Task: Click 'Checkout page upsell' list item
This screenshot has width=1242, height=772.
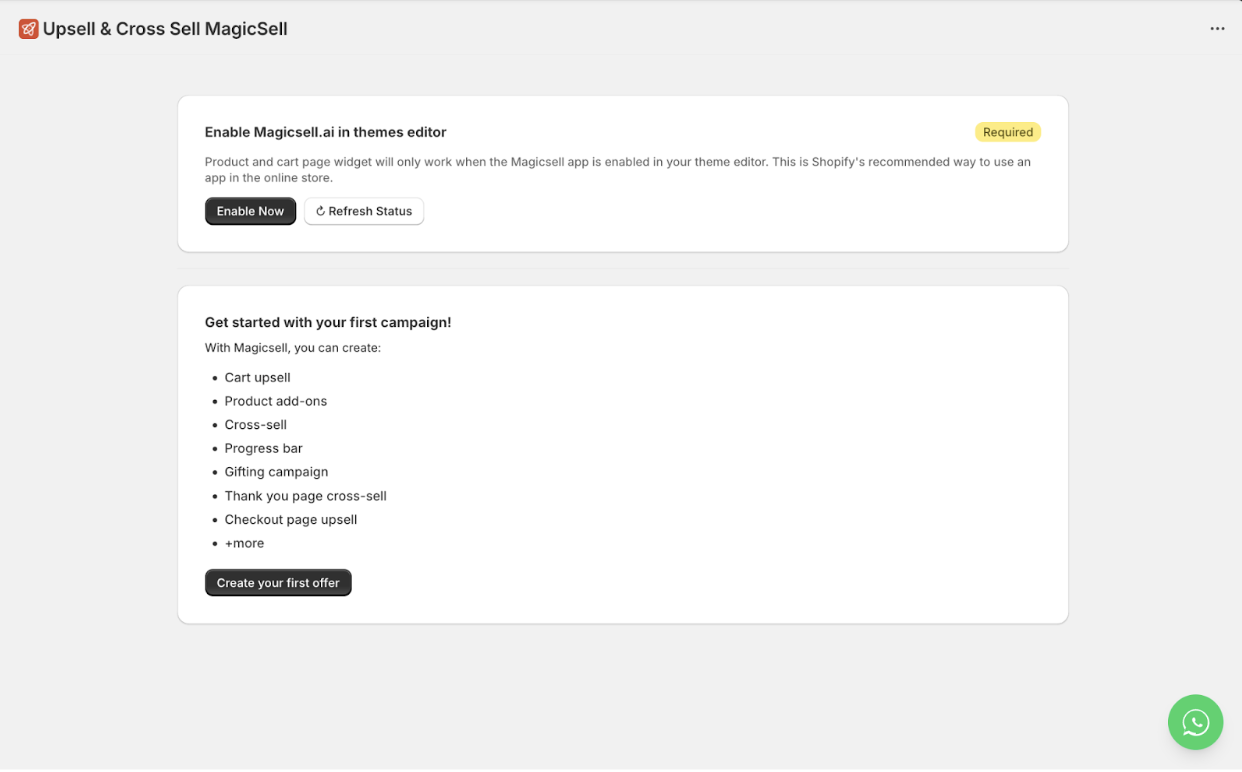Action: (x=291, y=520)
